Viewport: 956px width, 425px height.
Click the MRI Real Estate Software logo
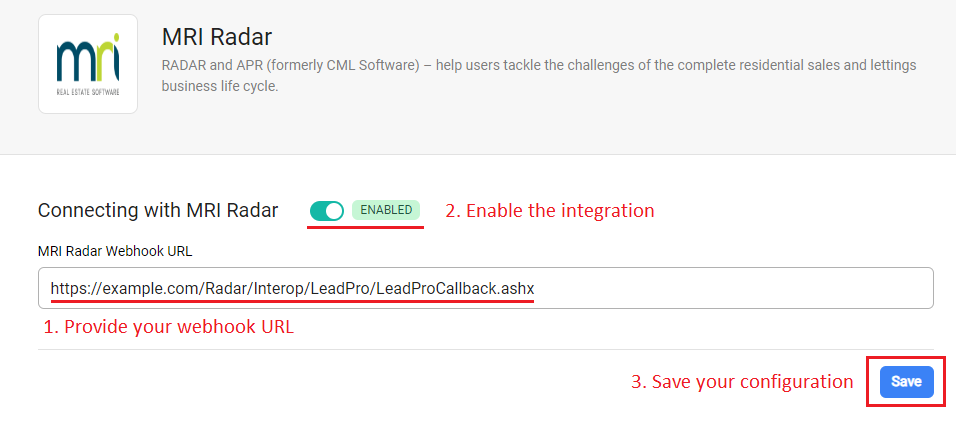(88, 64)
